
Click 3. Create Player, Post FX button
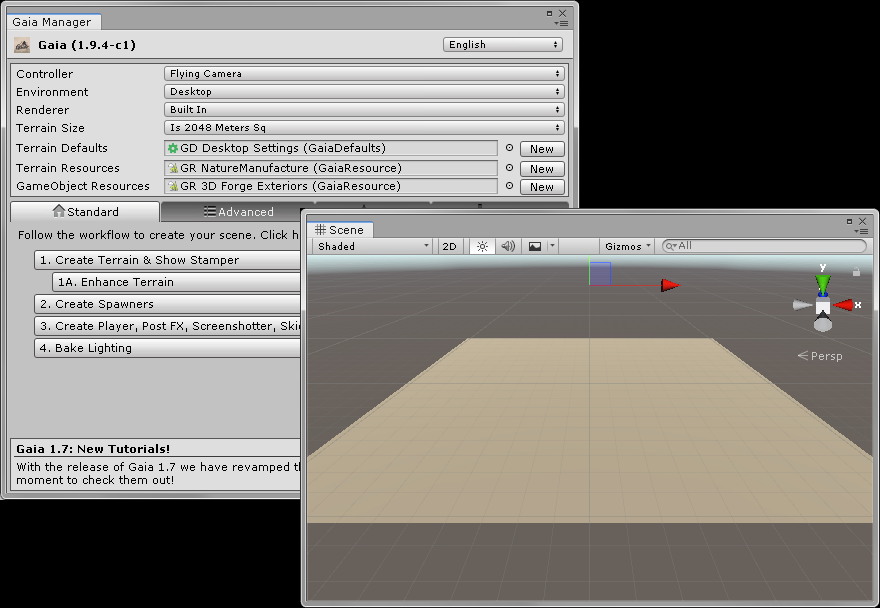[x=167, y=326]
